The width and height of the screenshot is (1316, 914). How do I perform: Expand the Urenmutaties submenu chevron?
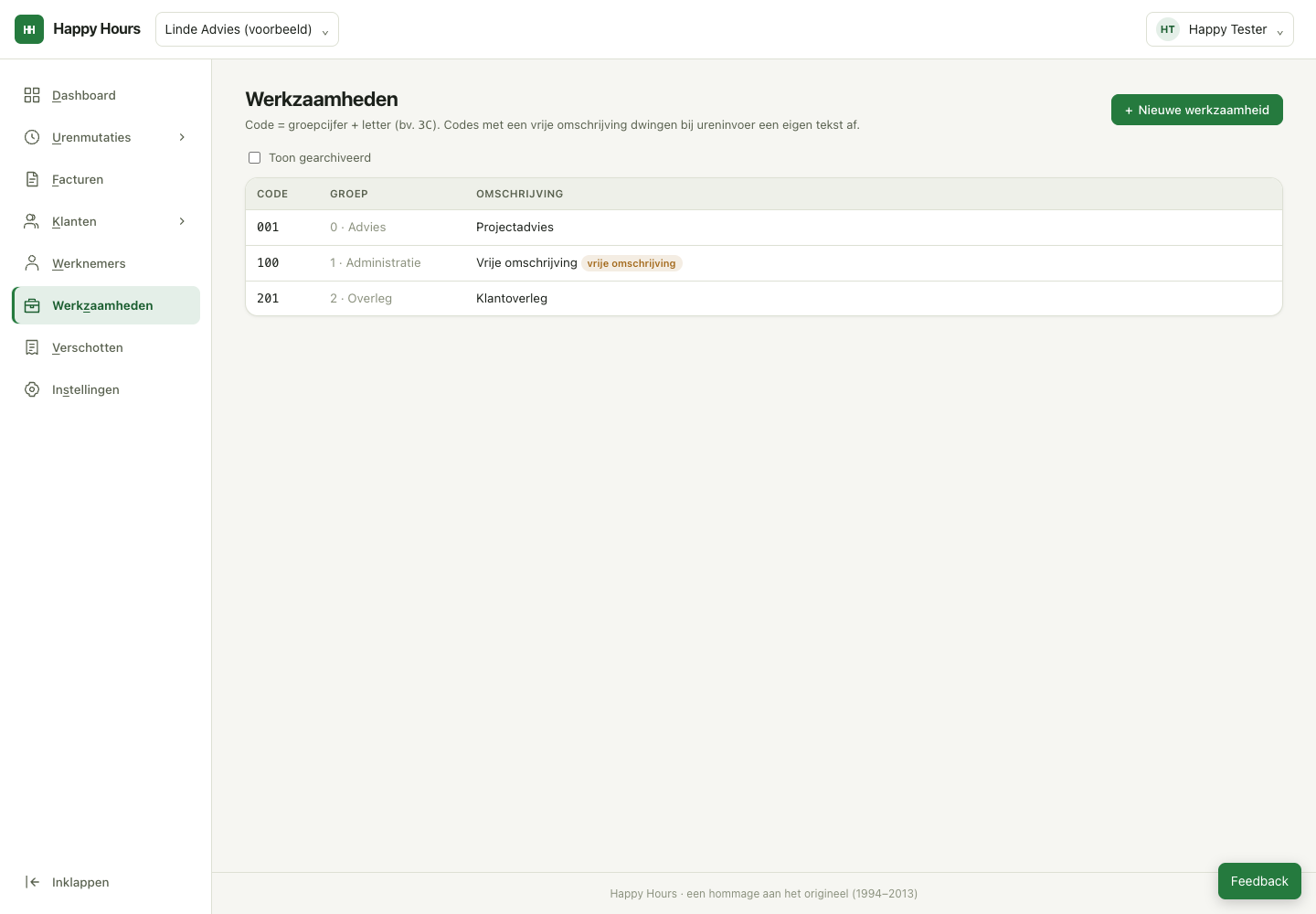tap(182, 137)
